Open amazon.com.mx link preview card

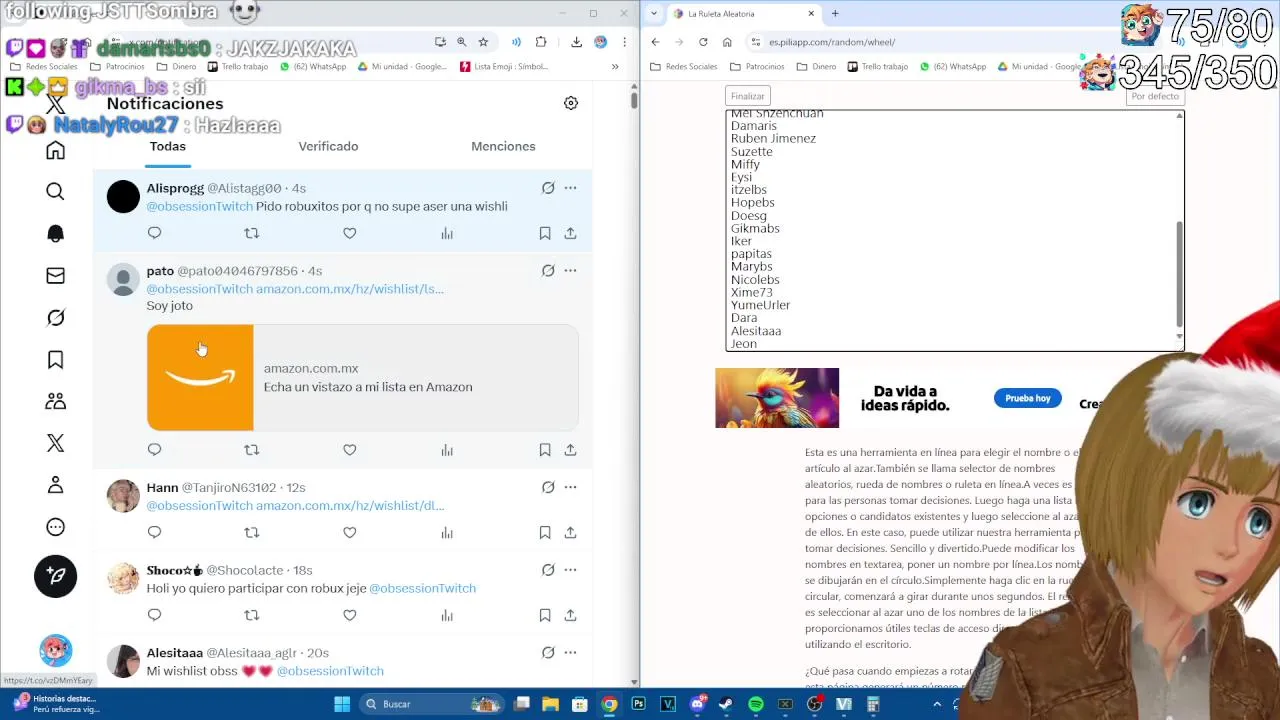point(362,378)
